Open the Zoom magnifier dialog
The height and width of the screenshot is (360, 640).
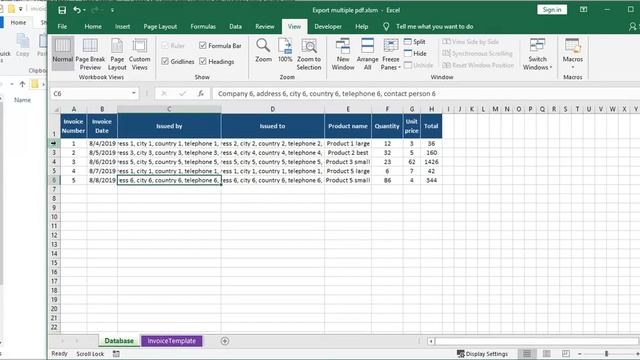tap(263, 50)
